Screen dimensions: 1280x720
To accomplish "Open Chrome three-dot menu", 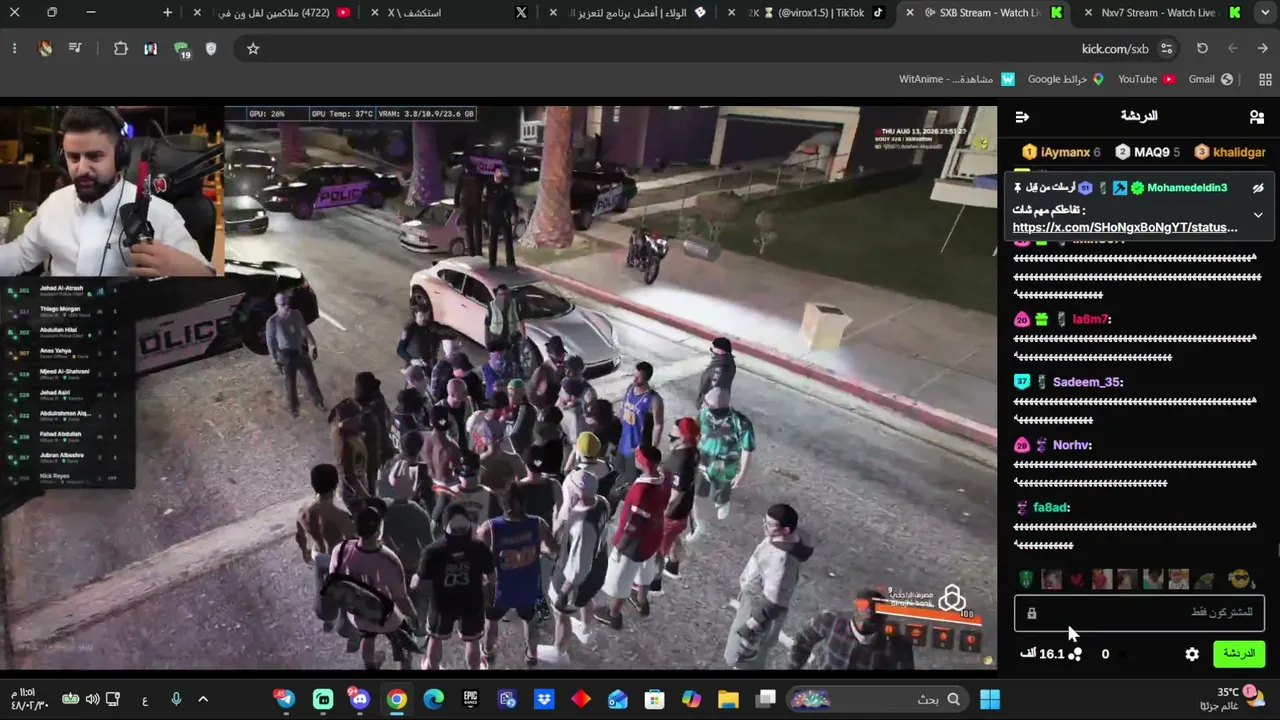I will tap(15, 49).
